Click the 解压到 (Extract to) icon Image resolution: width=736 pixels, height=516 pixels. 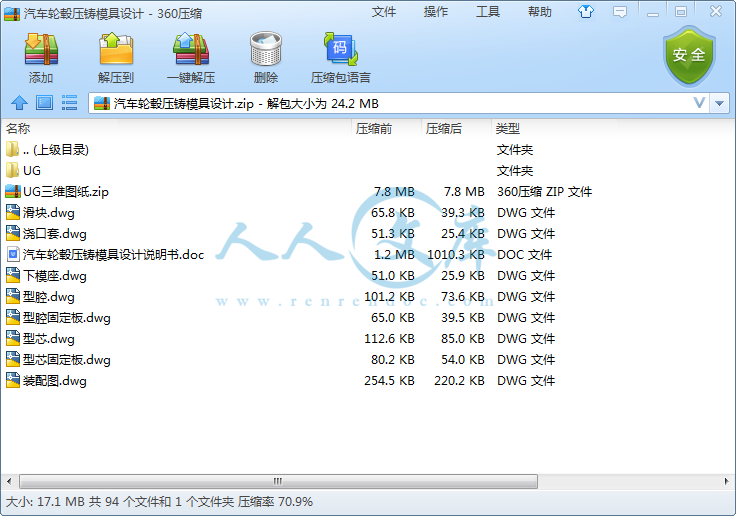[x=116, y=48]
